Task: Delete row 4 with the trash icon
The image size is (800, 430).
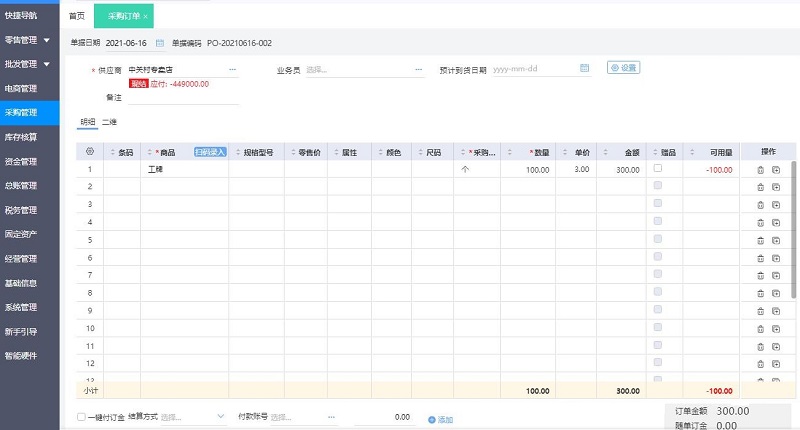Action: pyautogui.click(x=760, y=223)
